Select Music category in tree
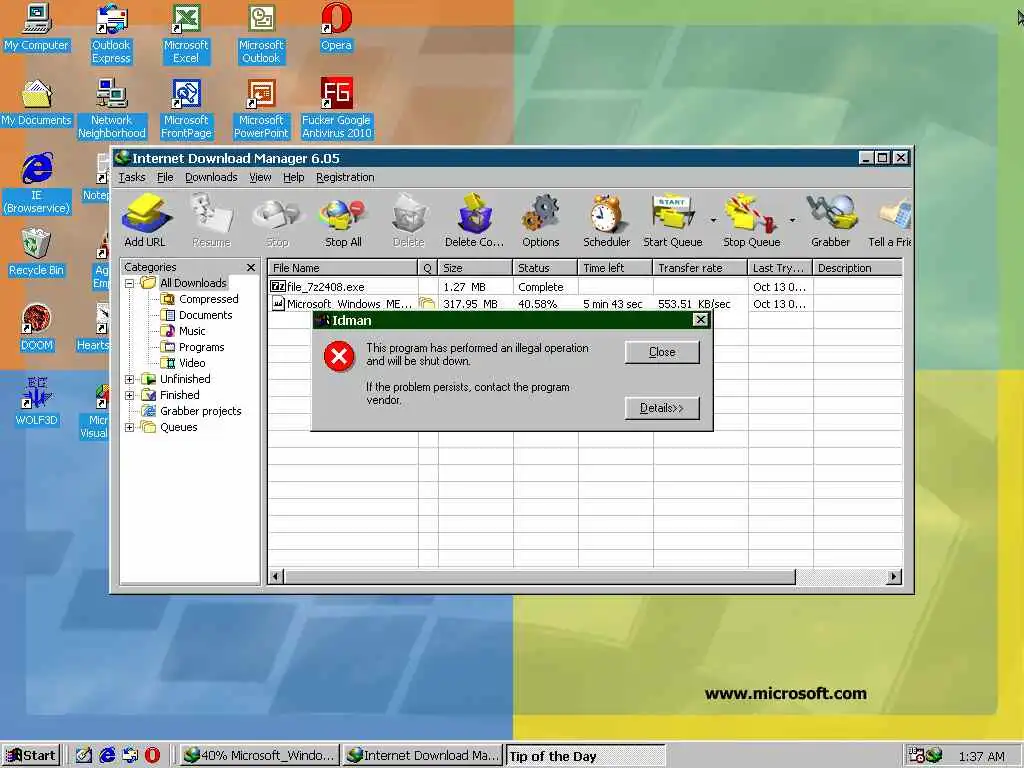Viewport: 1024px width, 768px height. (184, 331)
